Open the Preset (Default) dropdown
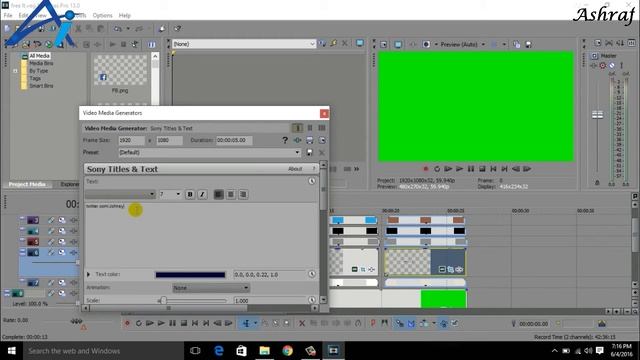The image size is (640, 360). (x=209, y=152)
